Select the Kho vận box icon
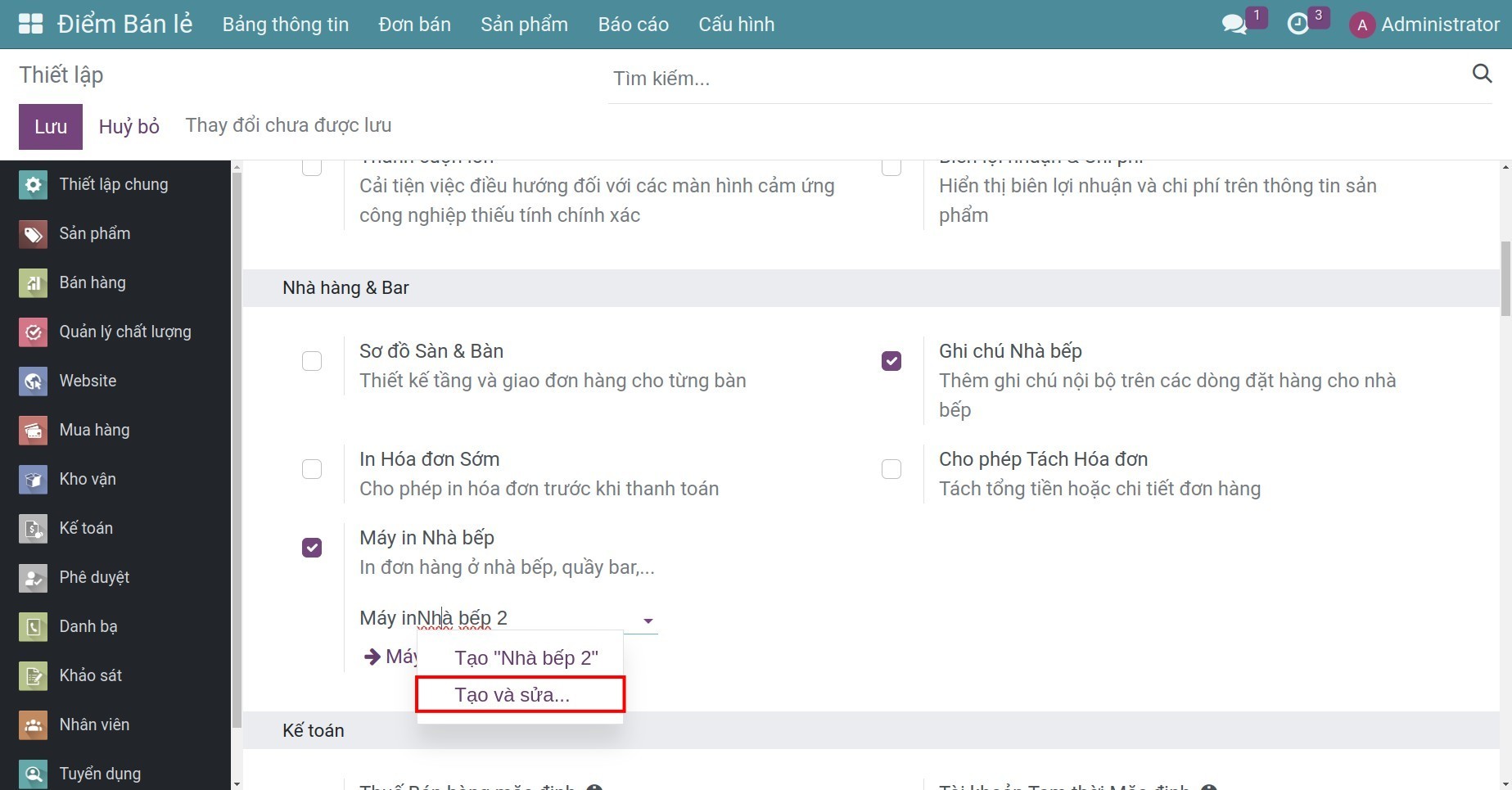The width and height of the screenshot is (1512, 790). tap(33, 479)
